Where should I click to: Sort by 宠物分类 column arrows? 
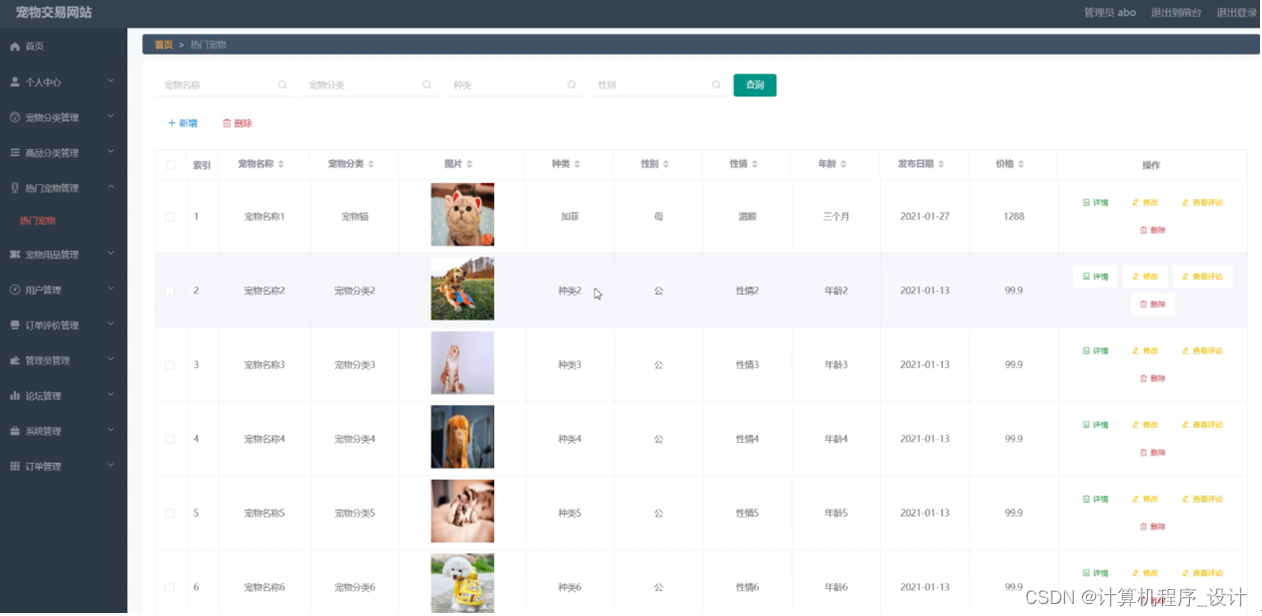pyautogui.click(x=372, y=164)
